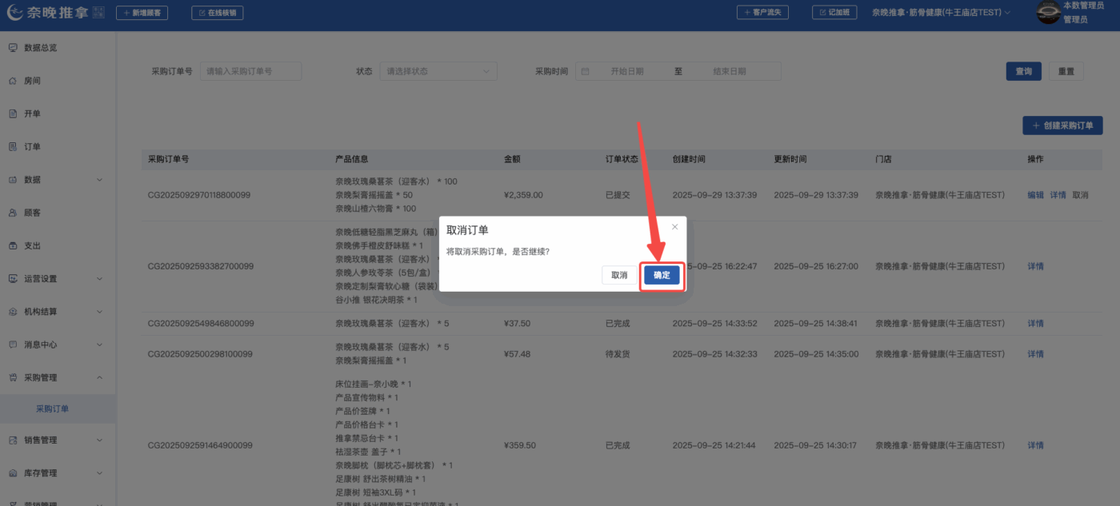Click the 查询 search button
Image resolution: width=1120 pixels, height=506 pixels.
(x=1024, y=71)
